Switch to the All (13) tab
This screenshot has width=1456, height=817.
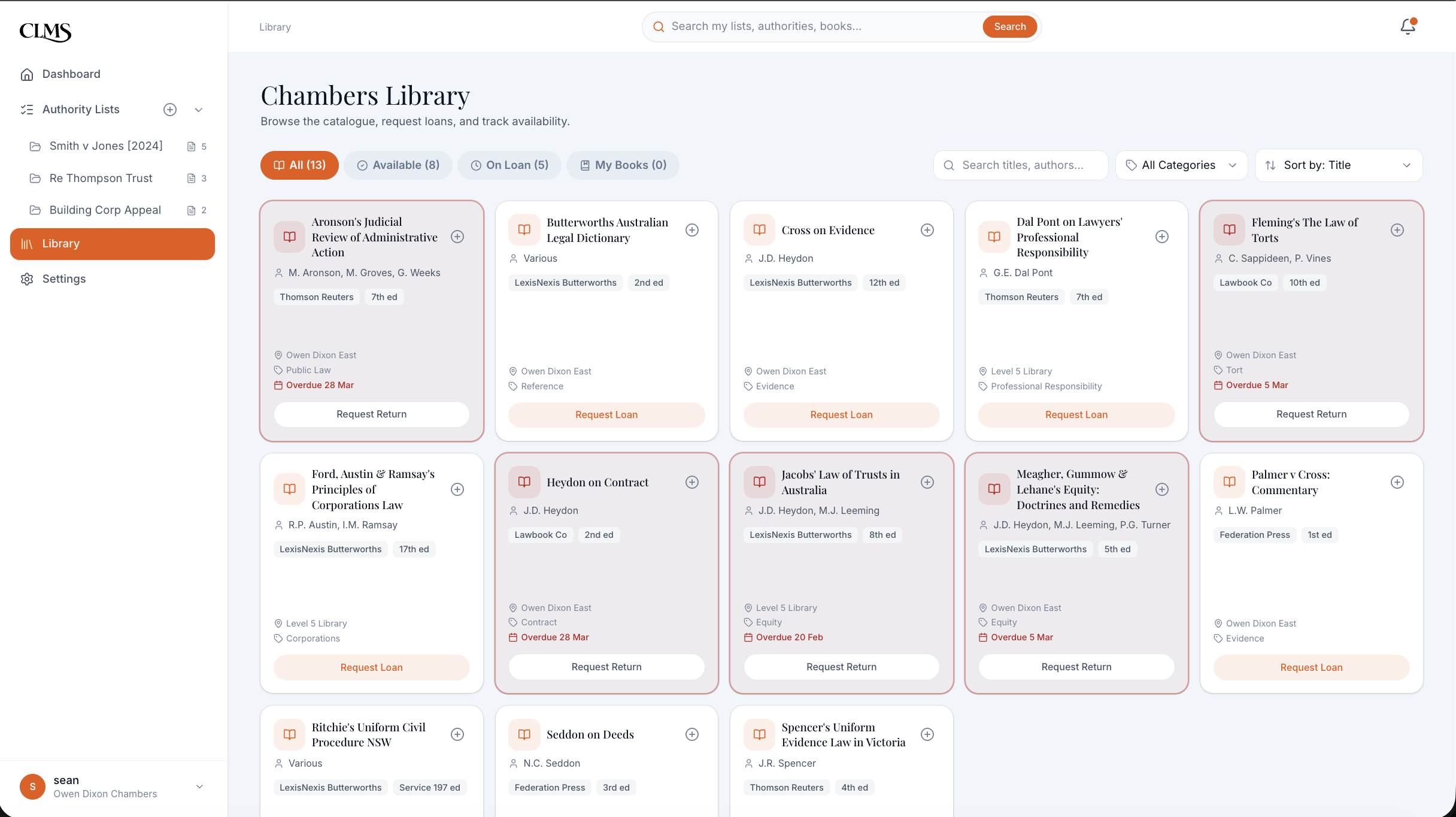click(299, 165)
